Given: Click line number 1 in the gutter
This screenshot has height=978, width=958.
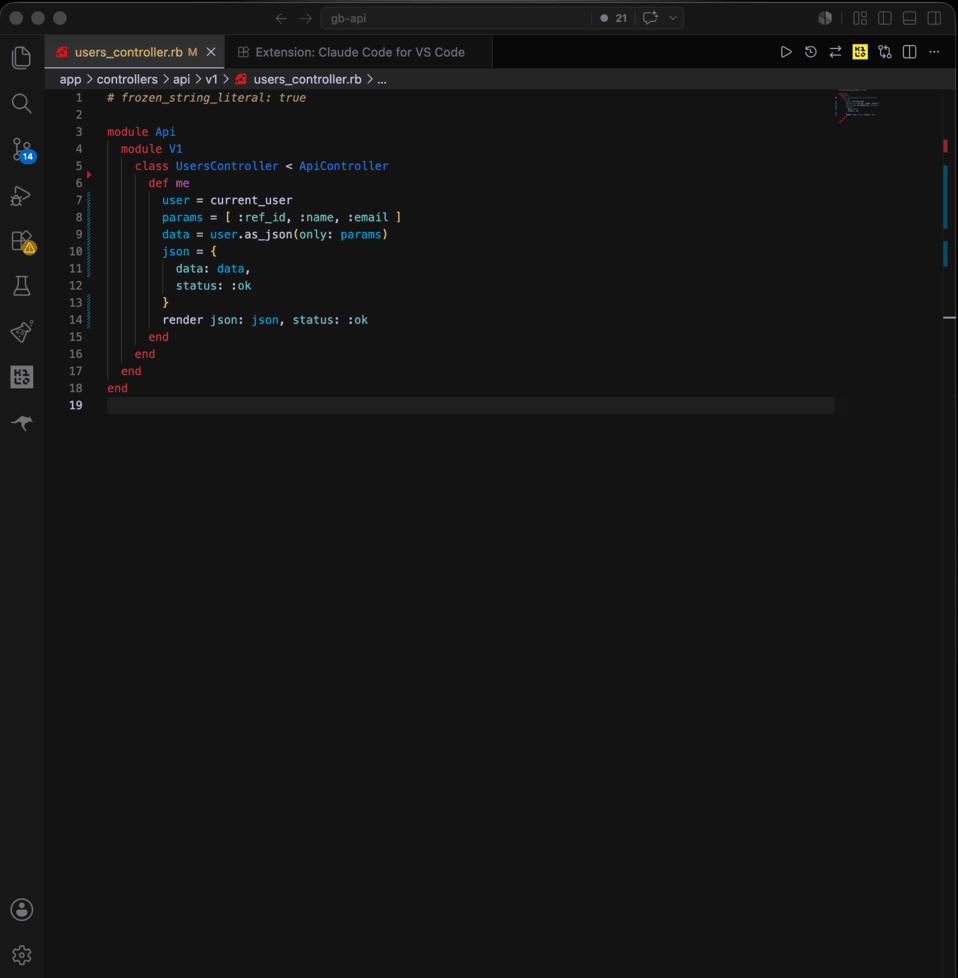Looking at the screenshot, I should point(79,97).
